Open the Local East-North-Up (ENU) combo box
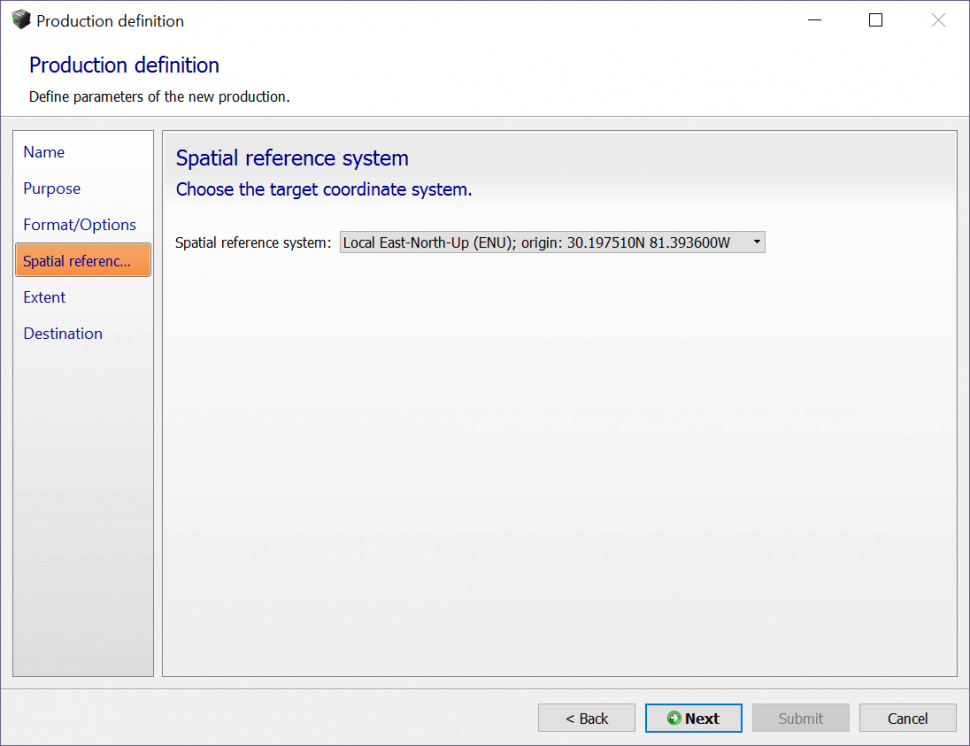This screenshot has height=746, width=970. click(545, 242)
